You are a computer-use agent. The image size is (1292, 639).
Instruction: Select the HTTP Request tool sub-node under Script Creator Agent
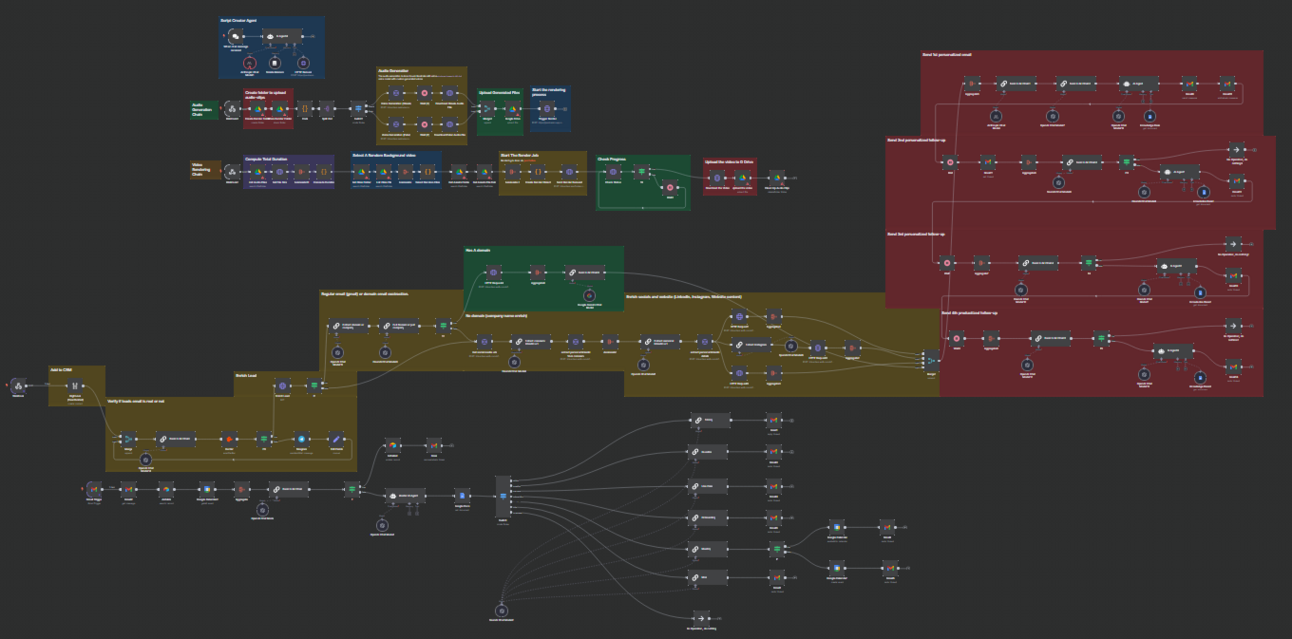[303, 63]
